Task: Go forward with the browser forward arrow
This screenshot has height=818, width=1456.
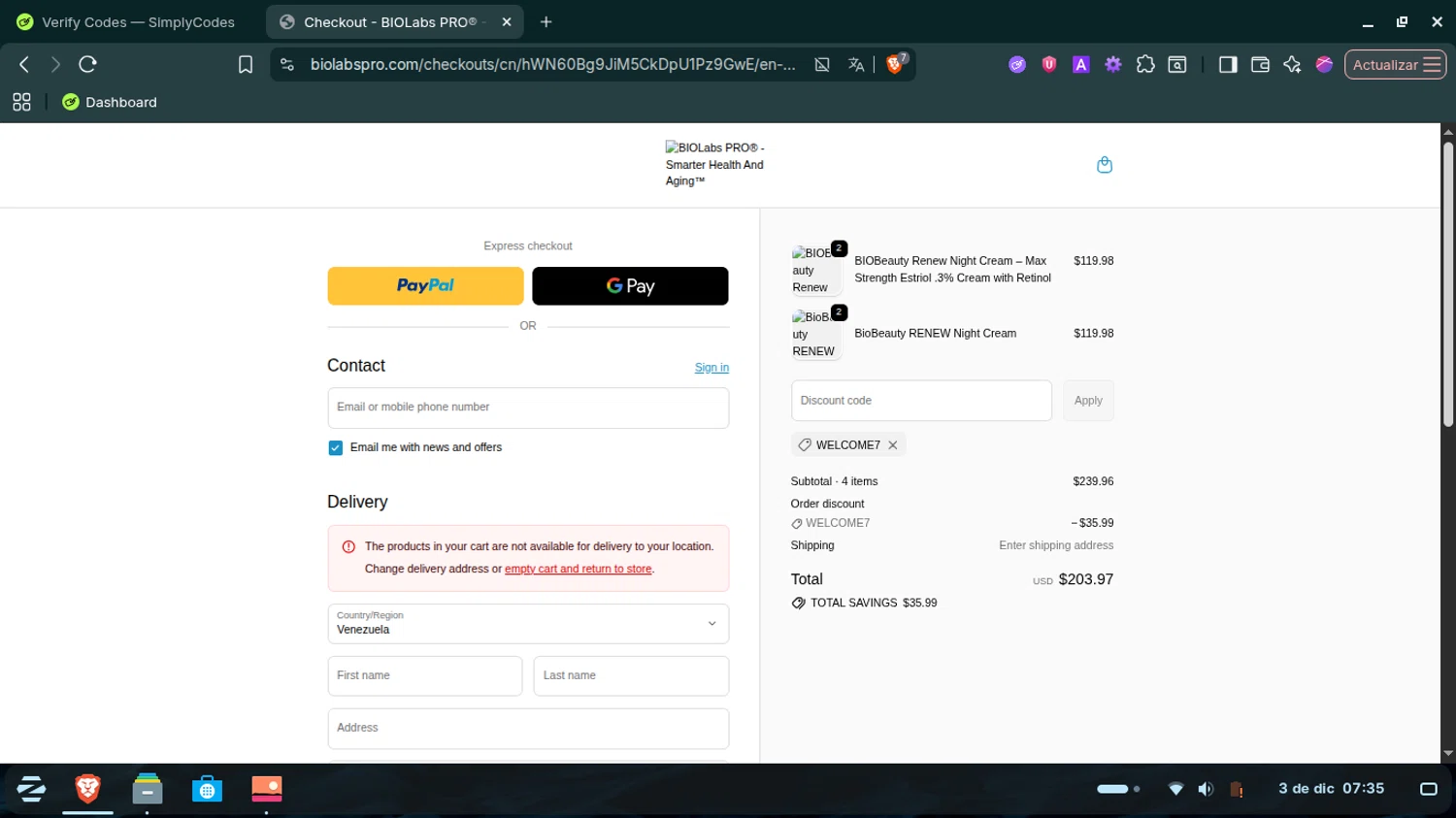Action: point(55,64)
